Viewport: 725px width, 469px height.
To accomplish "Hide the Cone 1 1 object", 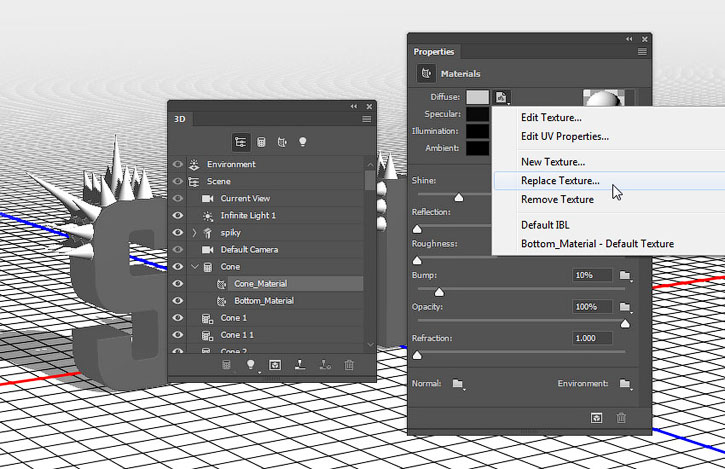I will (x=178, y=335).
